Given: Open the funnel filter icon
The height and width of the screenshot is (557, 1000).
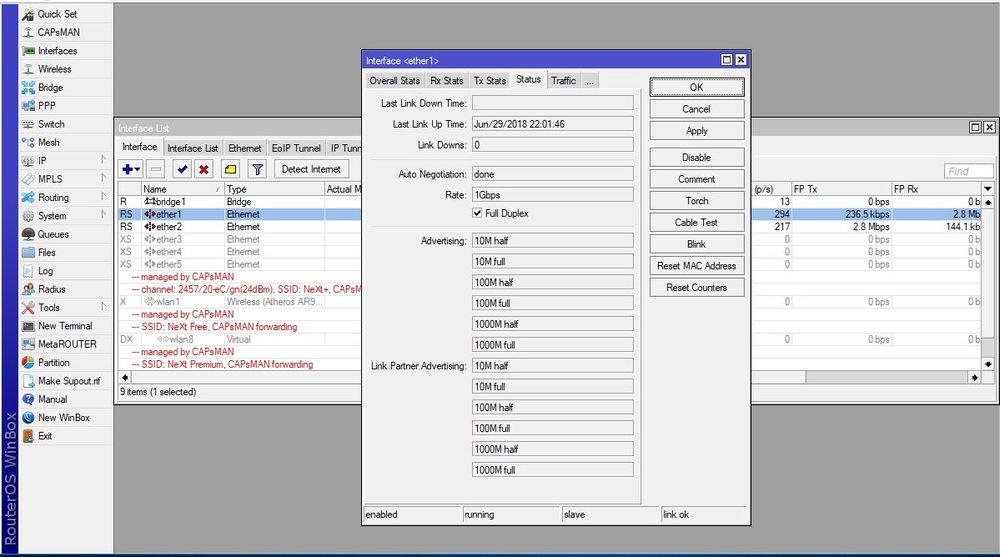Looking at the screenshot, I should [x=257, y=170].
